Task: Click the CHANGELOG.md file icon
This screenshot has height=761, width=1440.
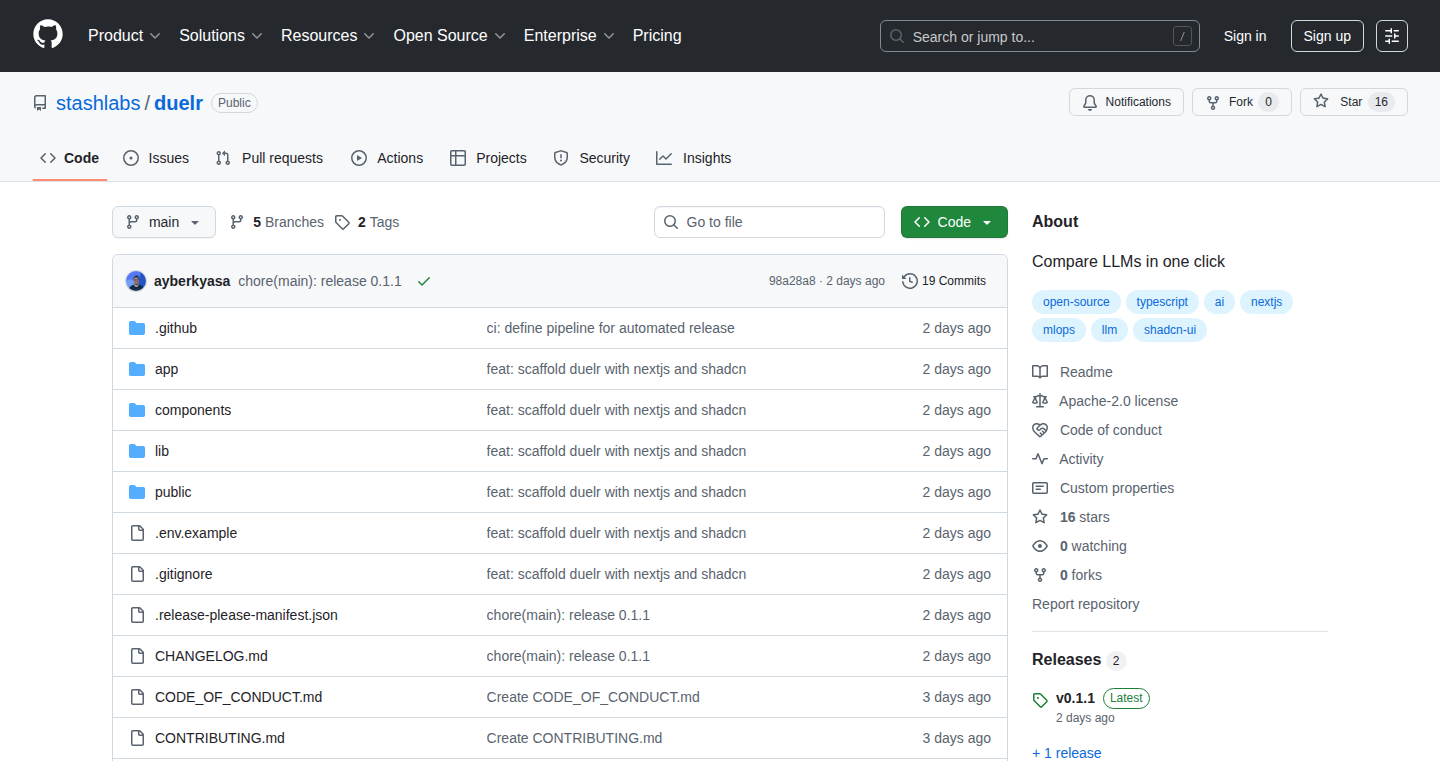Action: pyautogui.click(x=137, y=656)
